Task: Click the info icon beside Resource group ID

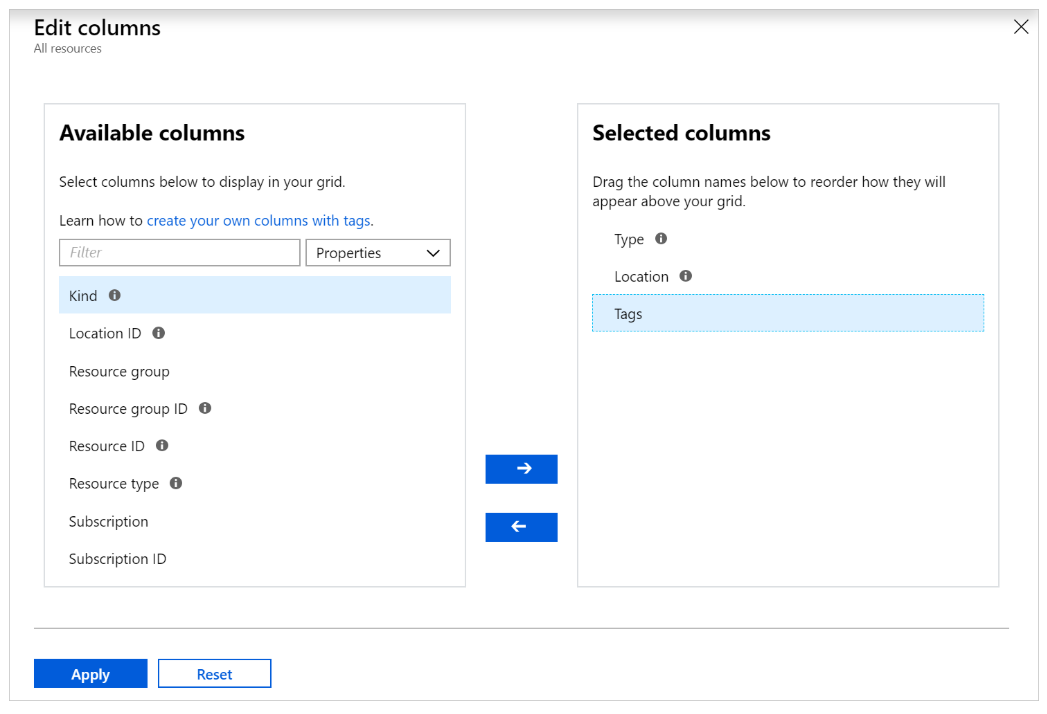Action: point(205,408)
